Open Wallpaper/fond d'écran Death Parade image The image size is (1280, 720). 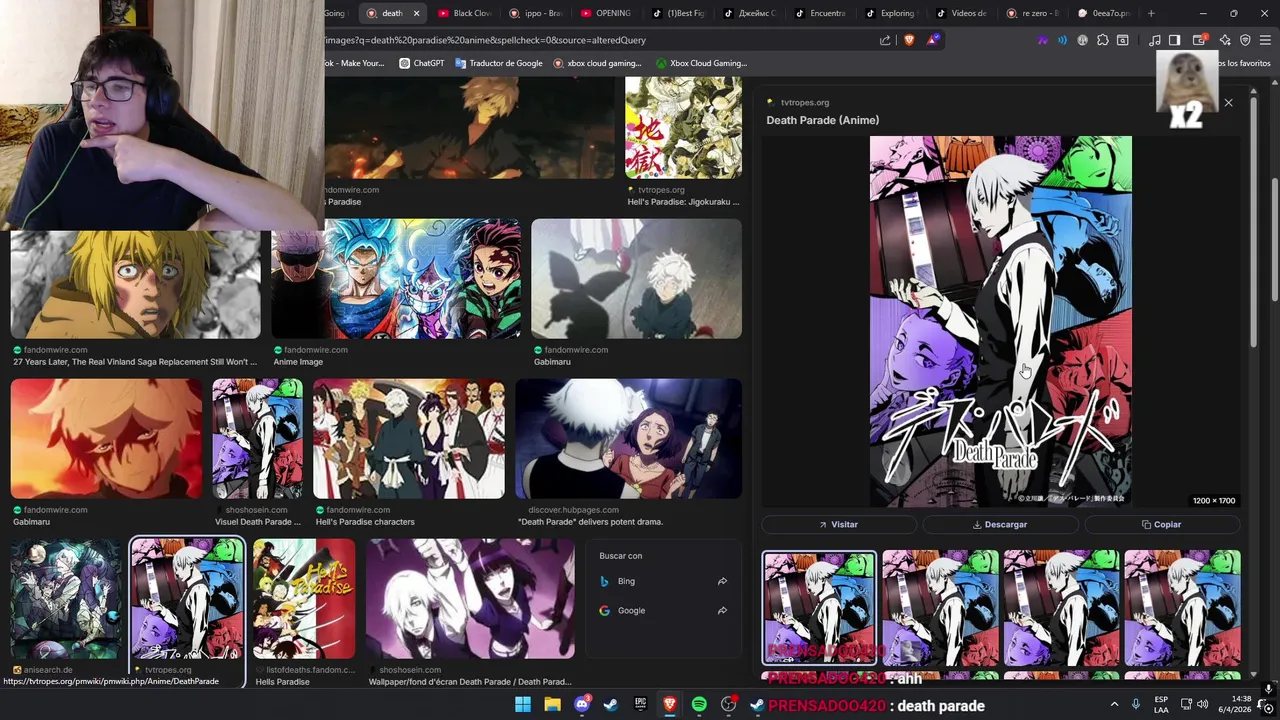pyautogui.click(x=470, y=599)
